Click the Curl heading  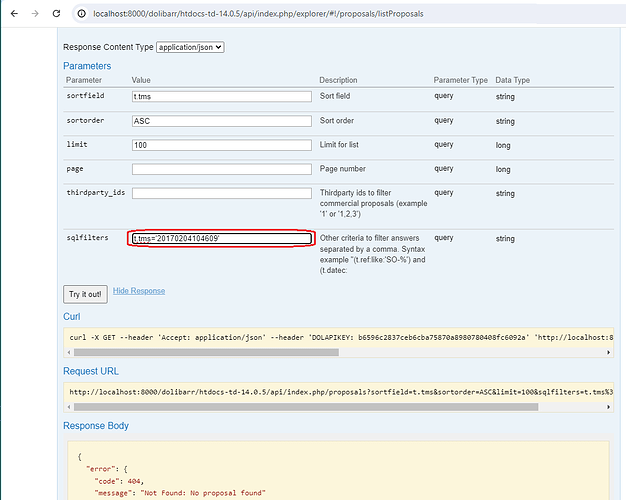pyautogui.click(x=71, y=317)
